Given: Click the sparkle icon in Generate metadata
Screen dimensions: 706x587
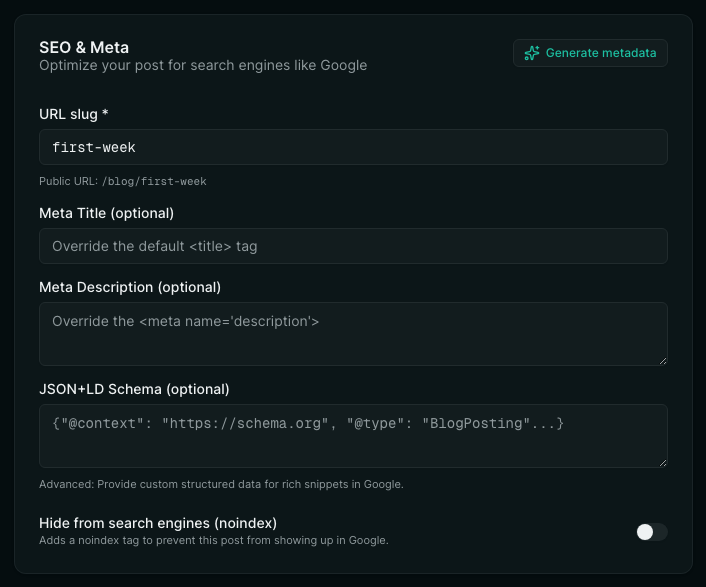Looking at the screenshot, I should [x=532, y=53].
